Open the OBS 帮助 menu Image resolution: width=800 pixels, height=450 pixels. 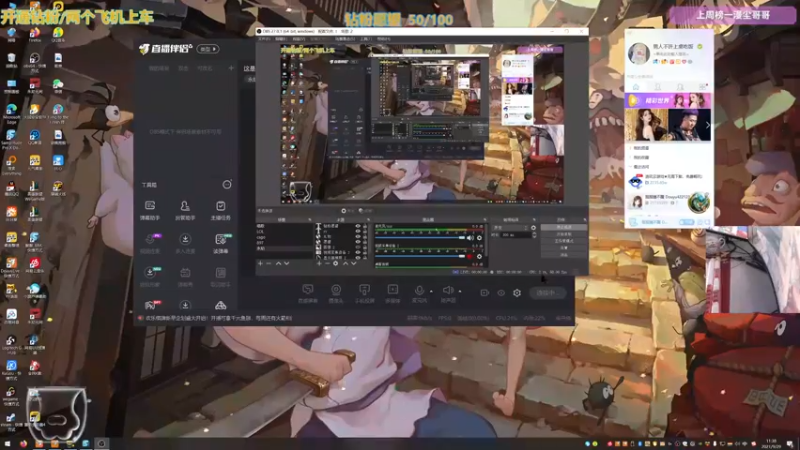point(383,39)
